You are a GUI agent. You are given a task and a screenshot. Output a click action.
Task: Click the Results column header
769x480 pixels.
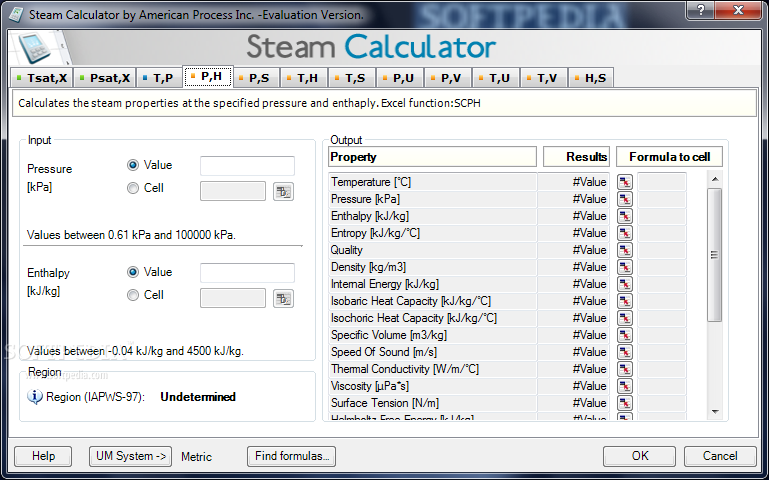tap(576, 157)
